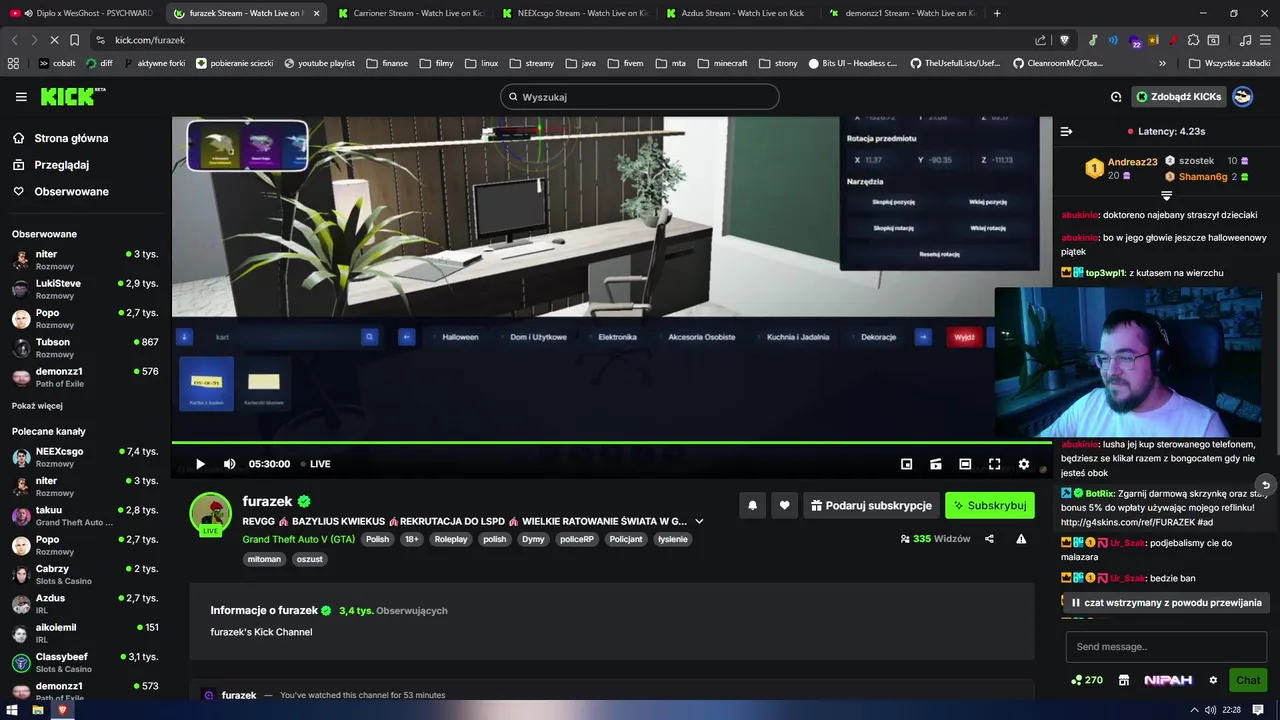This screenshot has height=720, width=1280.
Task: Open the user profile avatar menu
Action: tap(1243, 97)
